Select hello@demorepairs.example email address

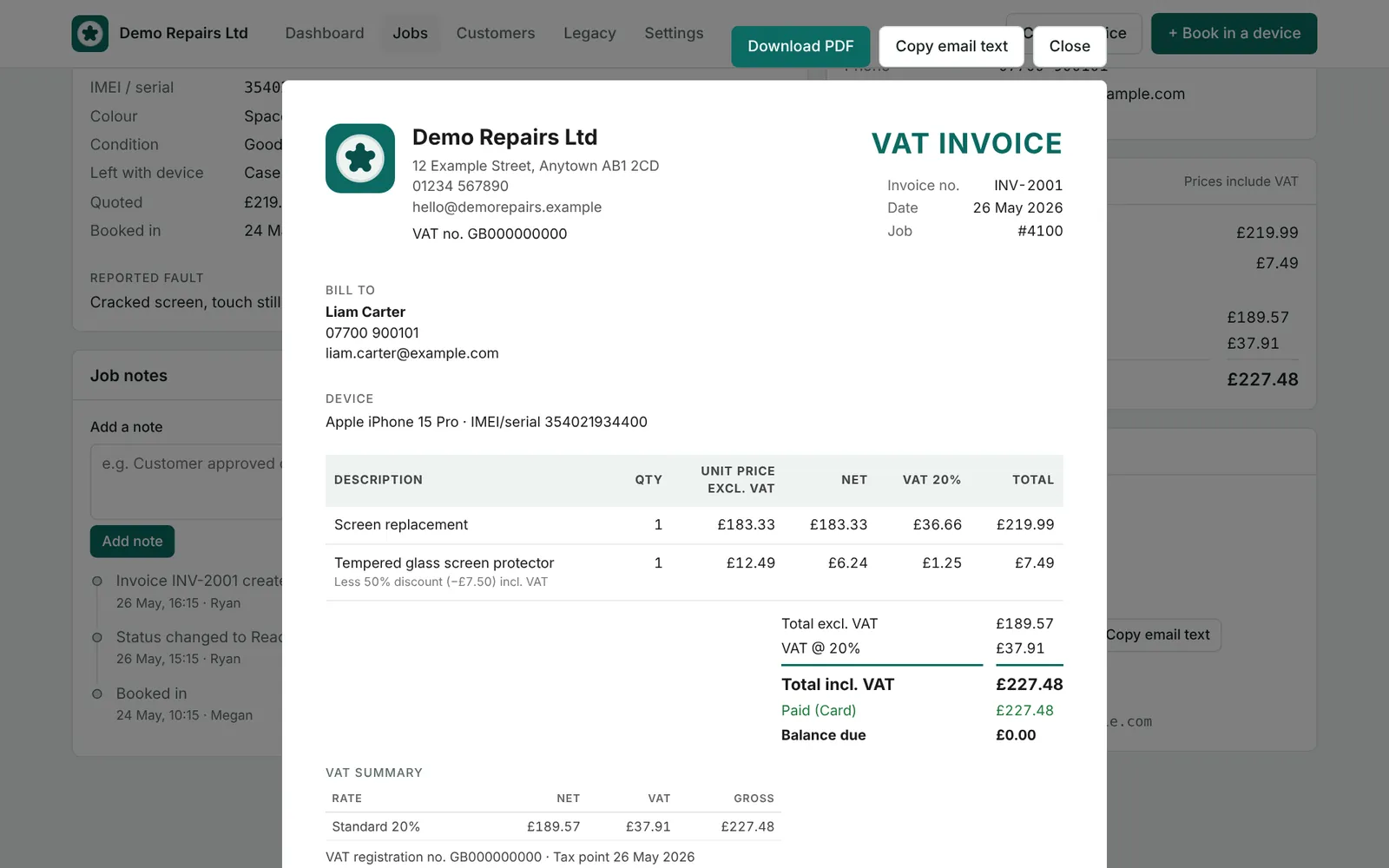507,207
